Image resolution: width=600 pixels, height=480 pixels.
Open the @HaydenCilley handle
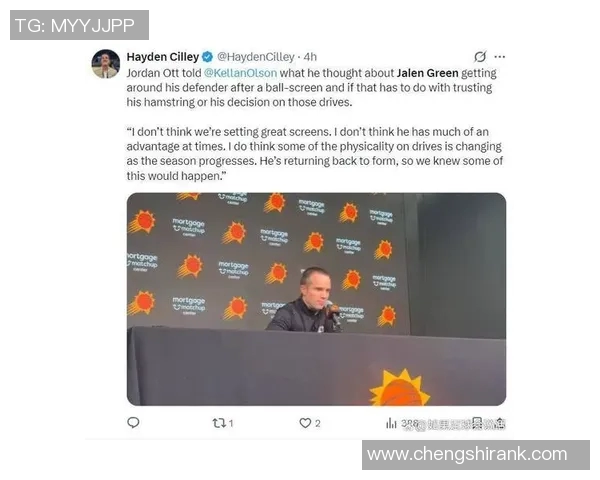256,57
